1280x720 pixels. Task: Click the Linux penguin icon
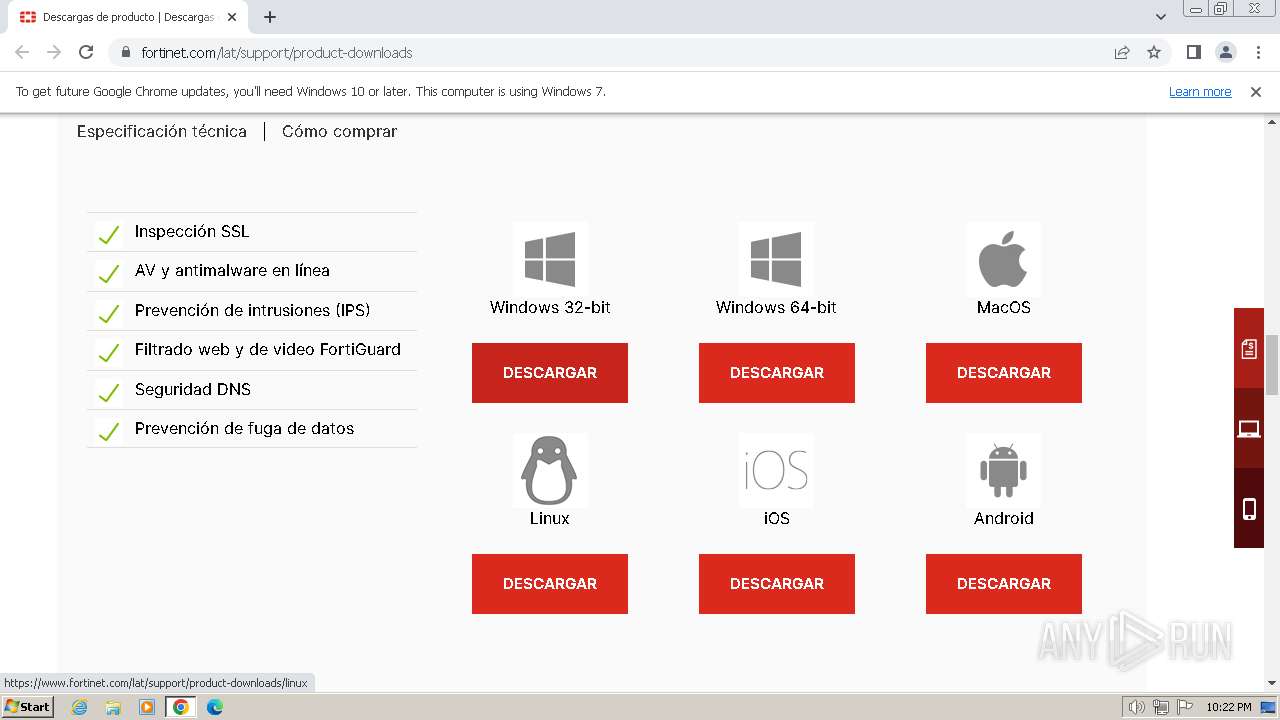(x=550, y=470)
